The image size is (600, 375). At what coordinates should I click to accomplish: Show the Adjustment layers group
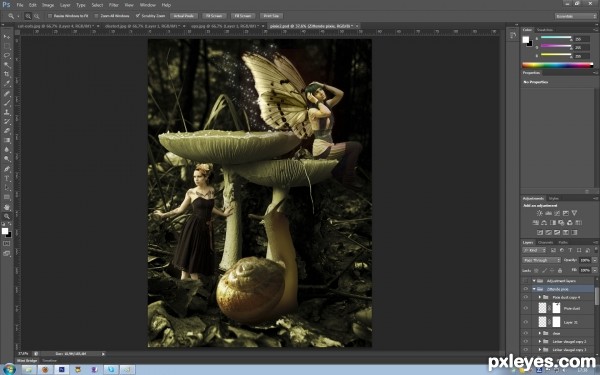tap(526, 281)
